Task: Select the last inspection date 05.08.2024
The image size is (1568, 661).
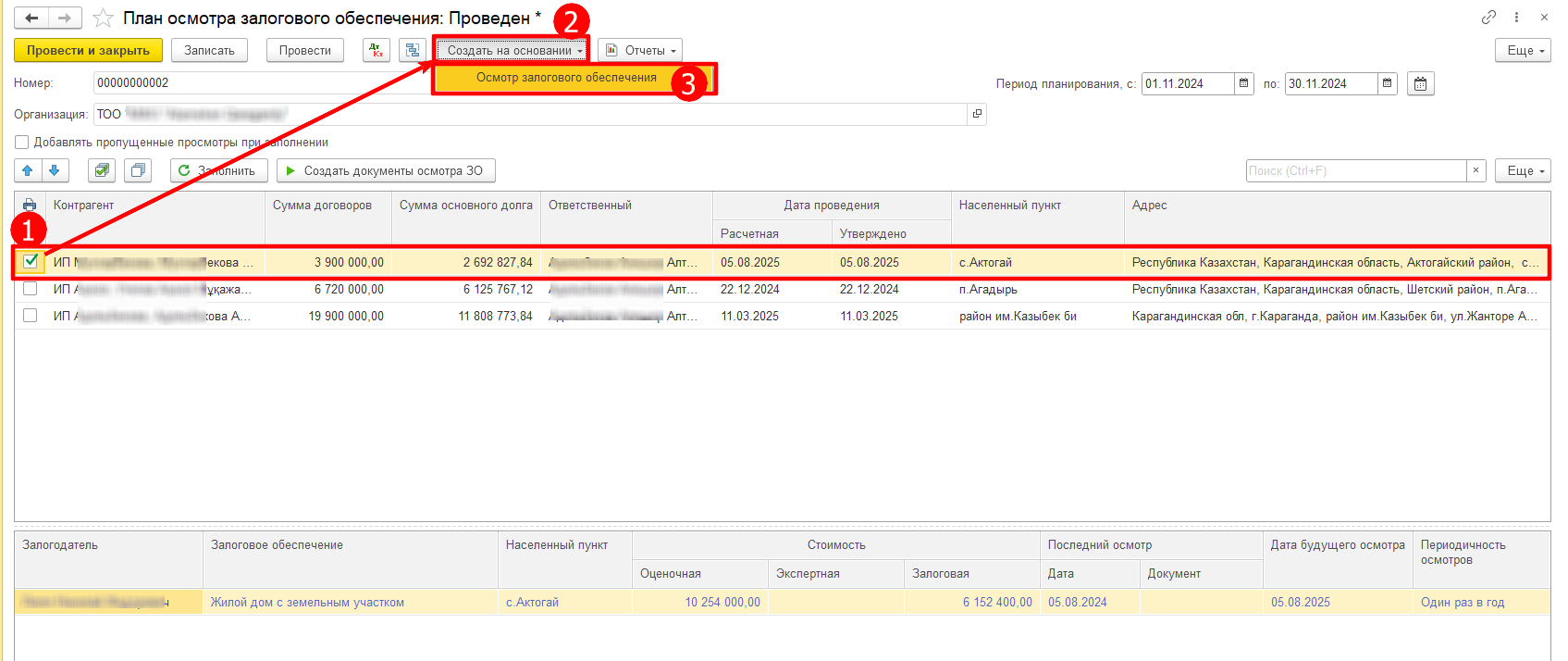Action: (1090, 602)
